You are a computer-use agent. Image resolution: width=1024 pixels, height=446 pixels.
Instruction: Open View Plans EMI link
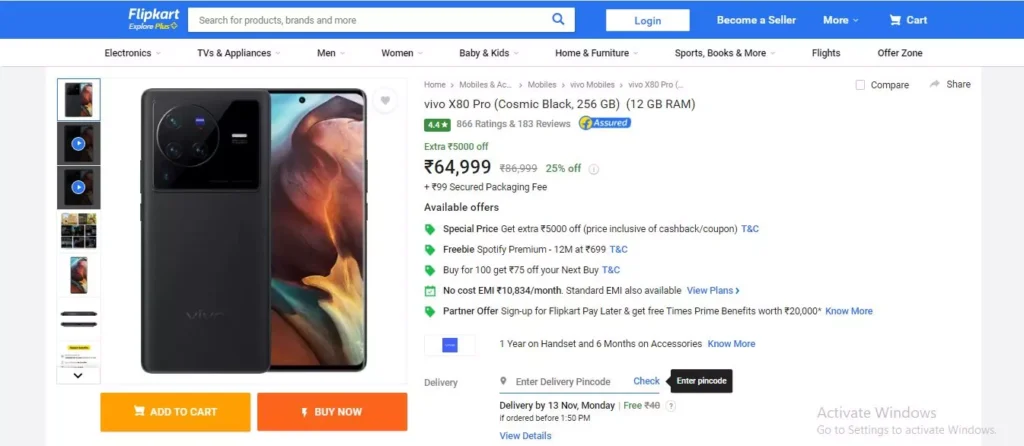coord(713,291)
